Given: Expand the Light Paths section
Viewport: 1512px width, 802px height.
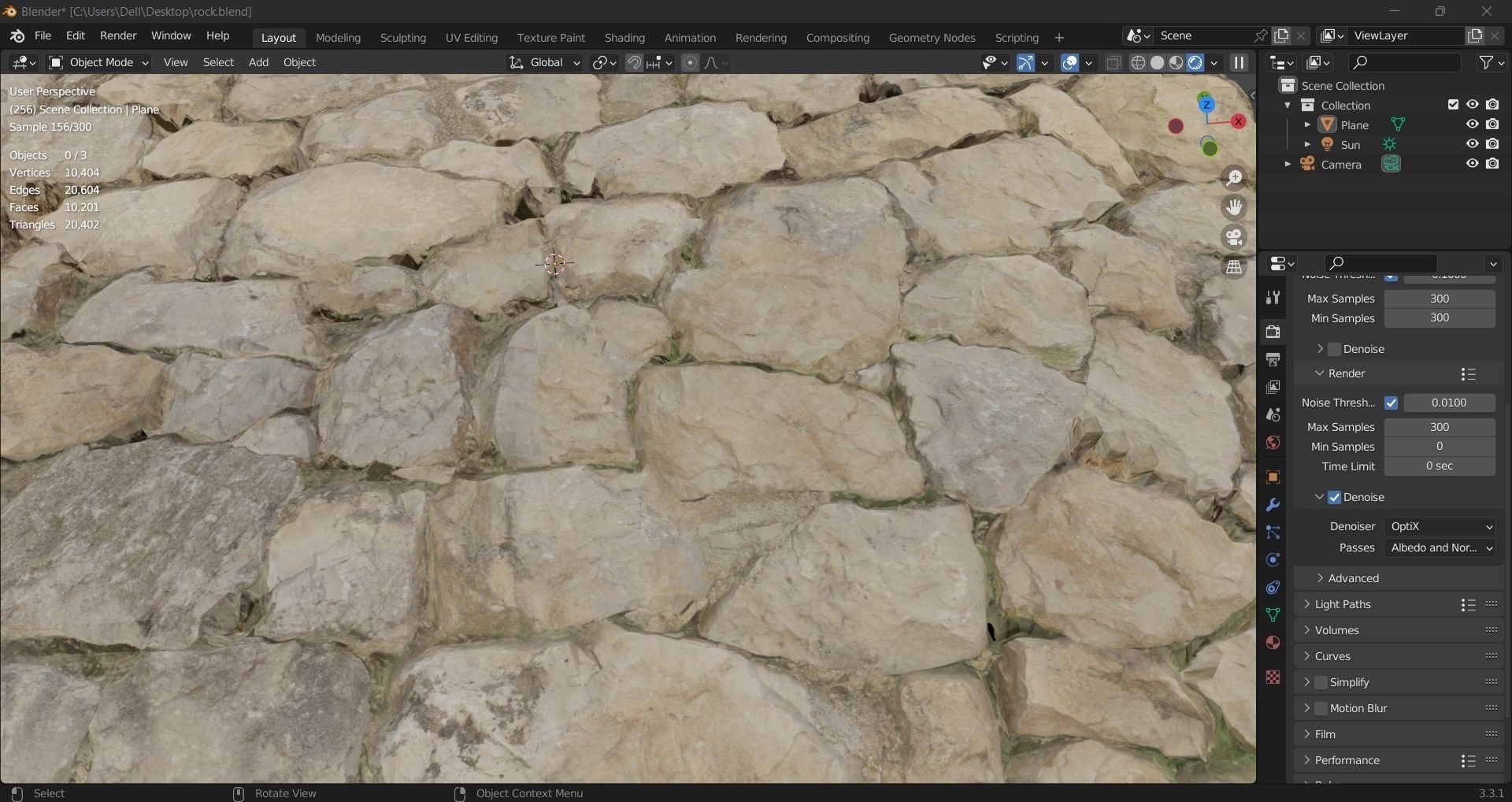Looking at the screenshot, I should 1343,604.
